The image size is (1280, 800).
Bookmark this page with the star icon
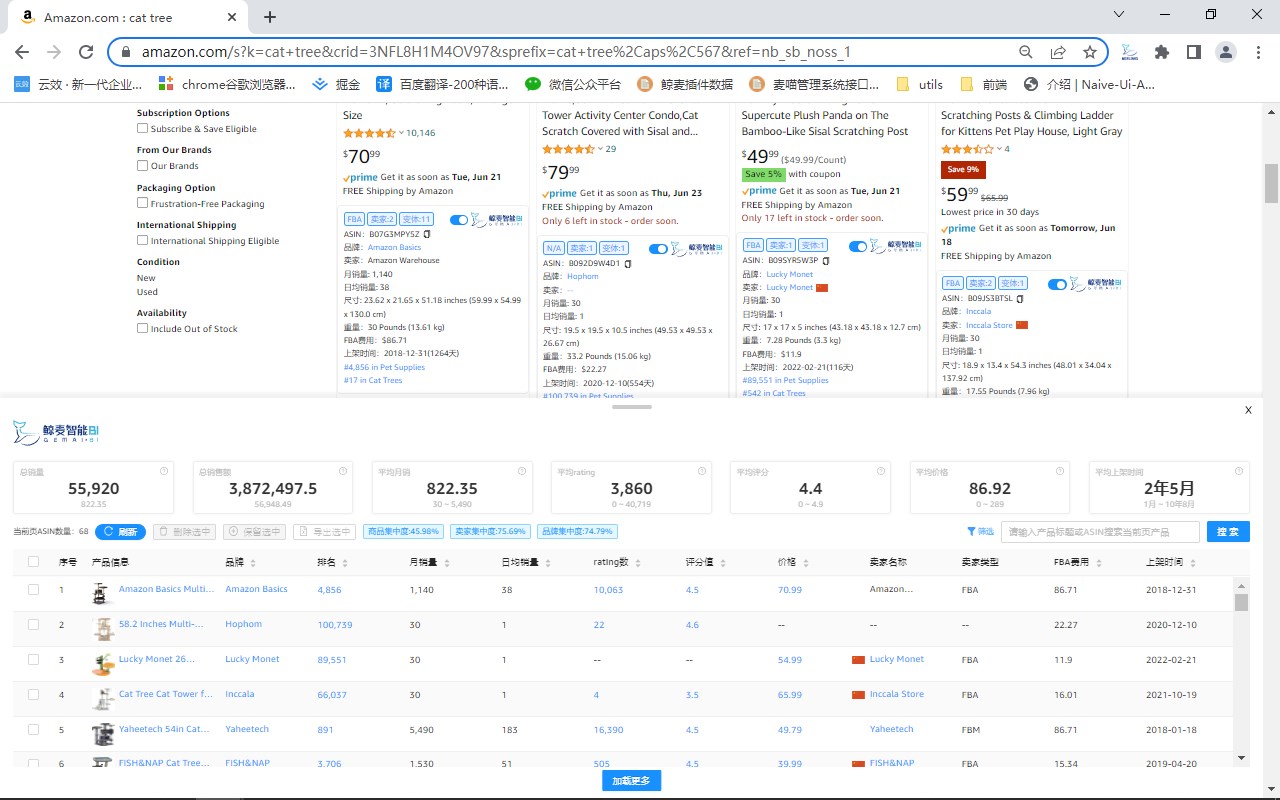(x=1090, y=52)
